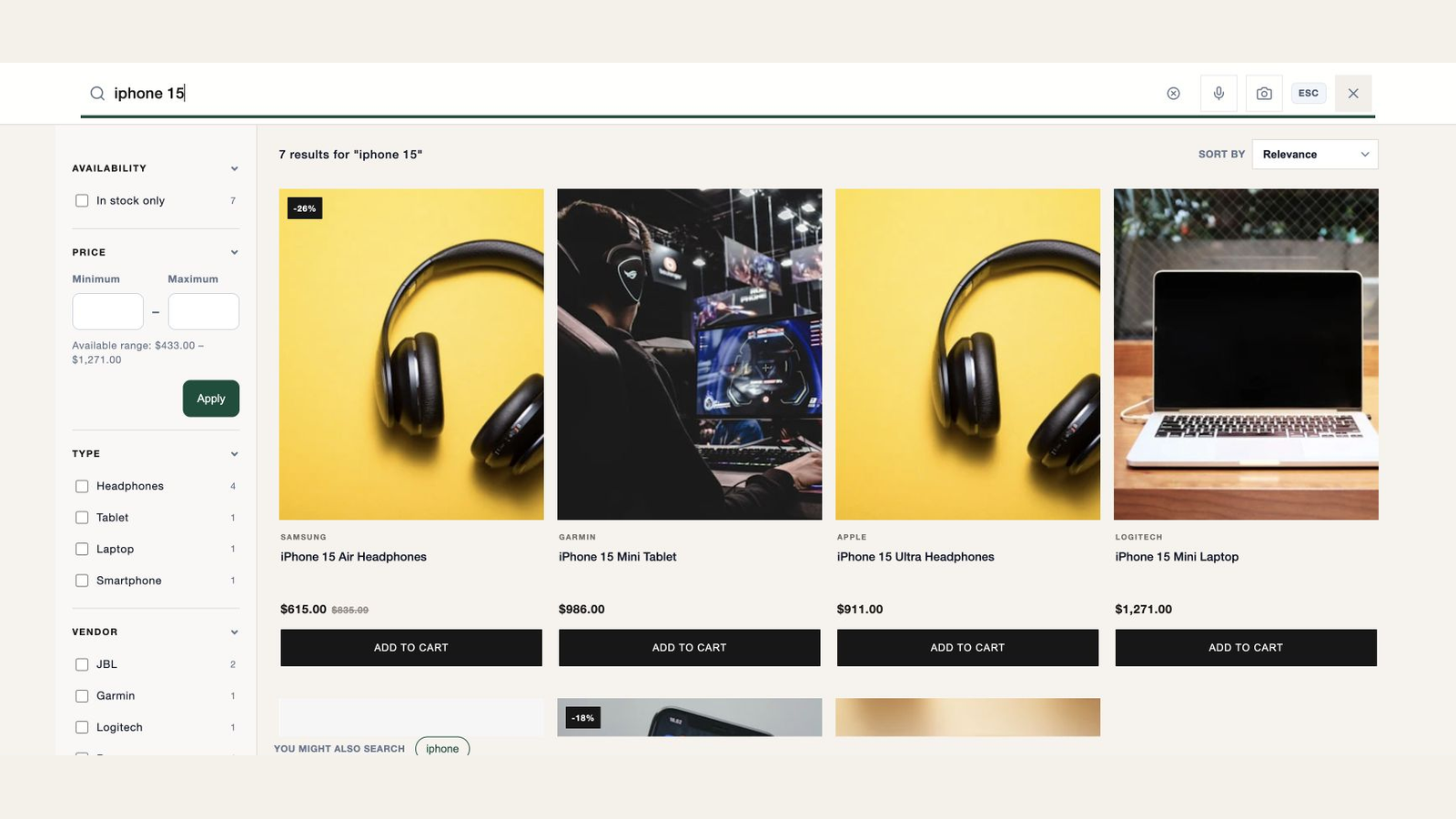Check the Headphones type filter
Screen dimensions: 1456x819
click(x=82, y=487)
